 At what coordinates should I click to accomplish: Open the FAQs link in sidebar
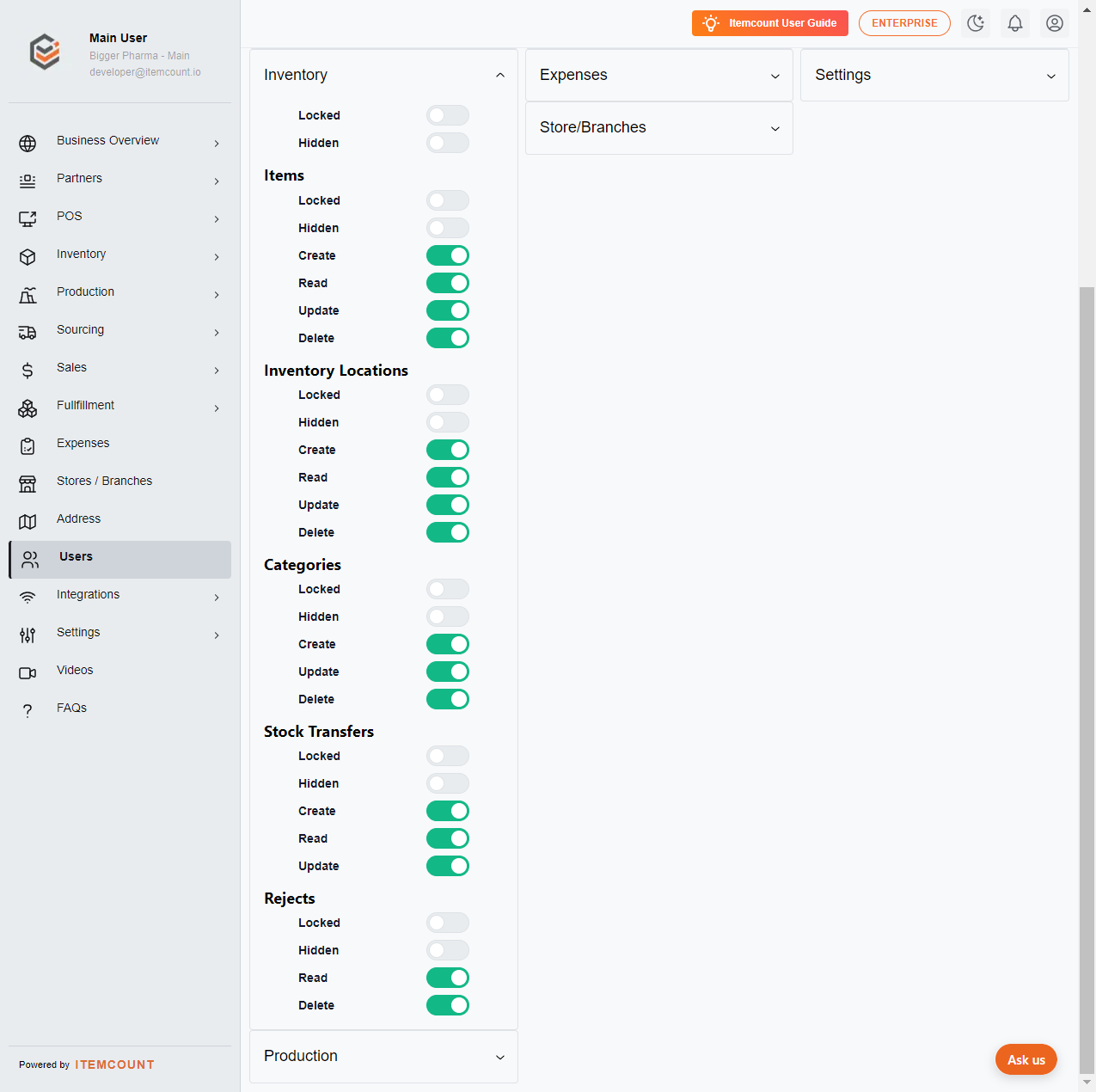(x=119, y=710)
